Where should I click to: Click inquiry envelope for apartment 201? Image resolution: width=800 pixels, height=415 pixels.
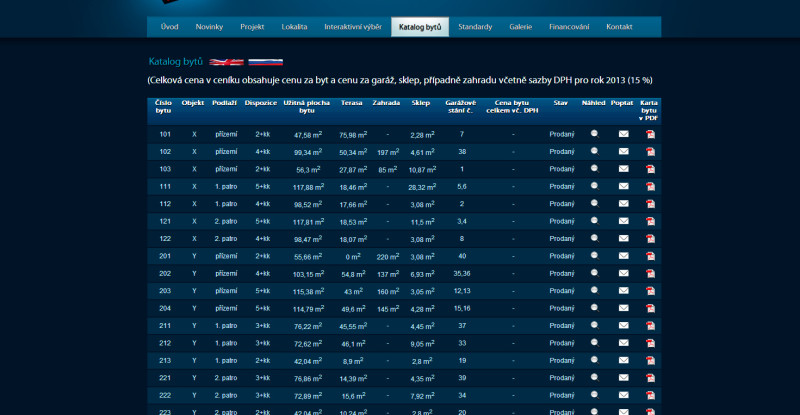[x=623, y=256]
